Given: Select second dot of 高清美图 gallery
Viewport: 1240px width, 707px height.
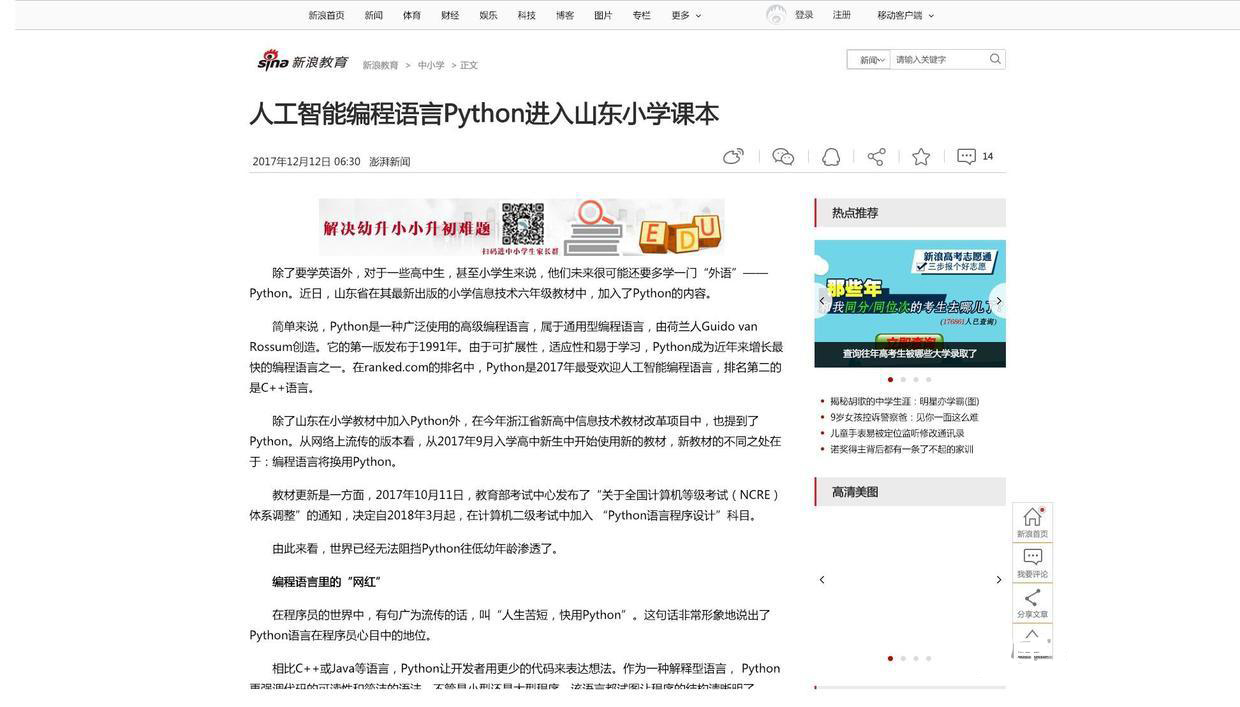Looking at the screenshot, I should pos(903,658).
